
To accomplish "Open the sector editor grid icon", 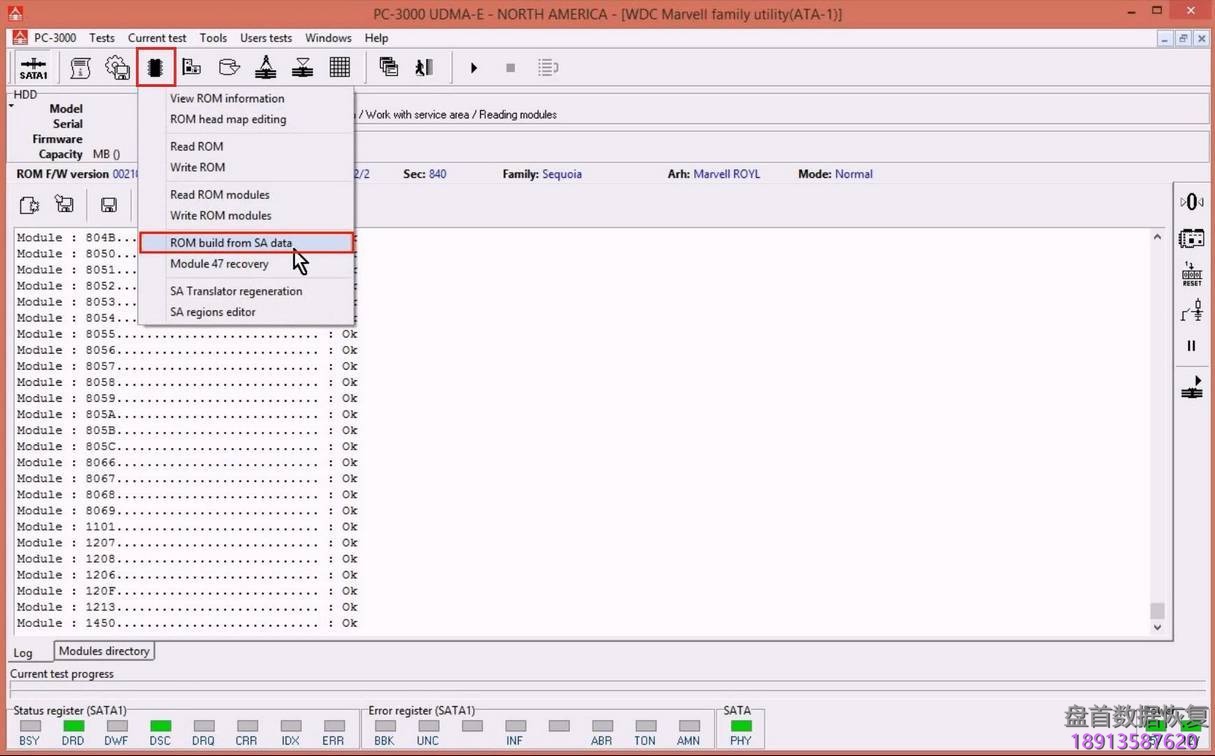I will click(339, 67).
